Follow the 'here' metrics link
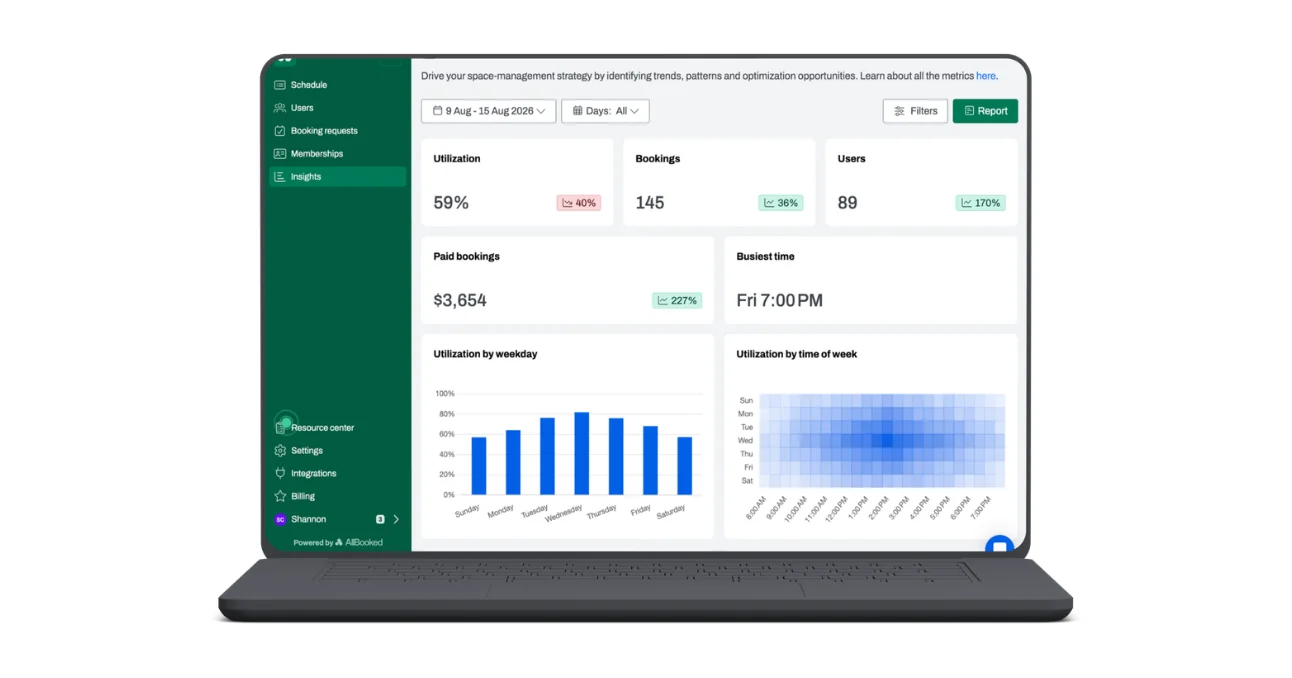The image size is (1292, 678). point(986,76)
